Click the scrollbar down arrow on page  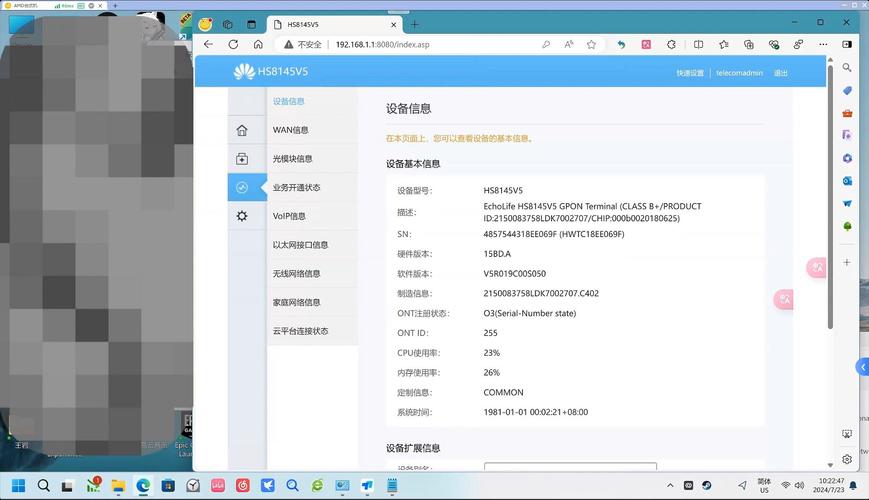pos(830,465)
